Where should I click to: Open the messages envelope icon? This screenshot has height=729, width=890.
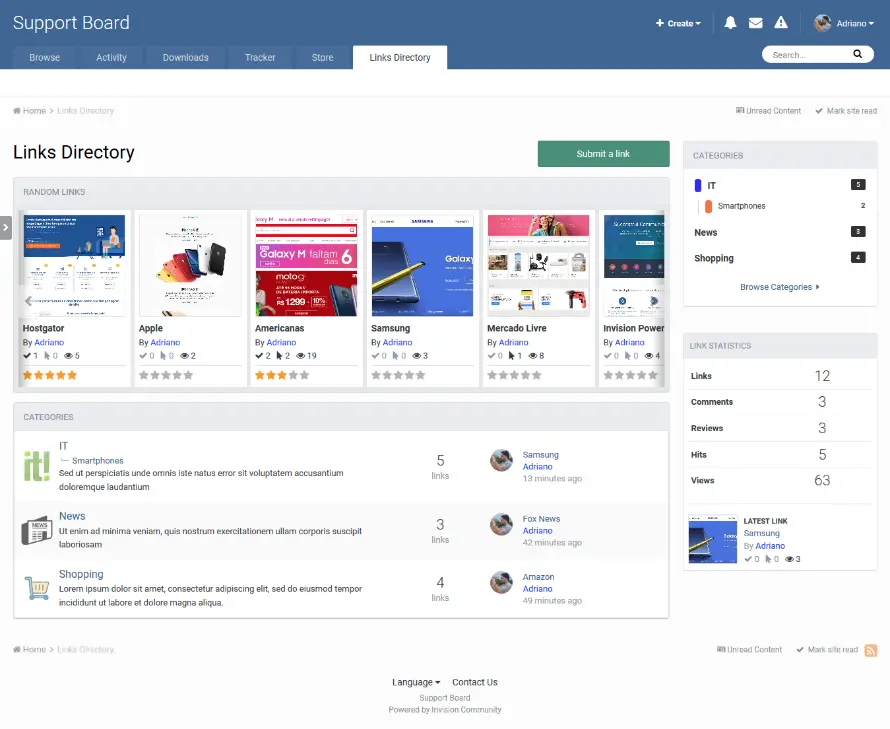pyautogui.click(x=756, y=23)
